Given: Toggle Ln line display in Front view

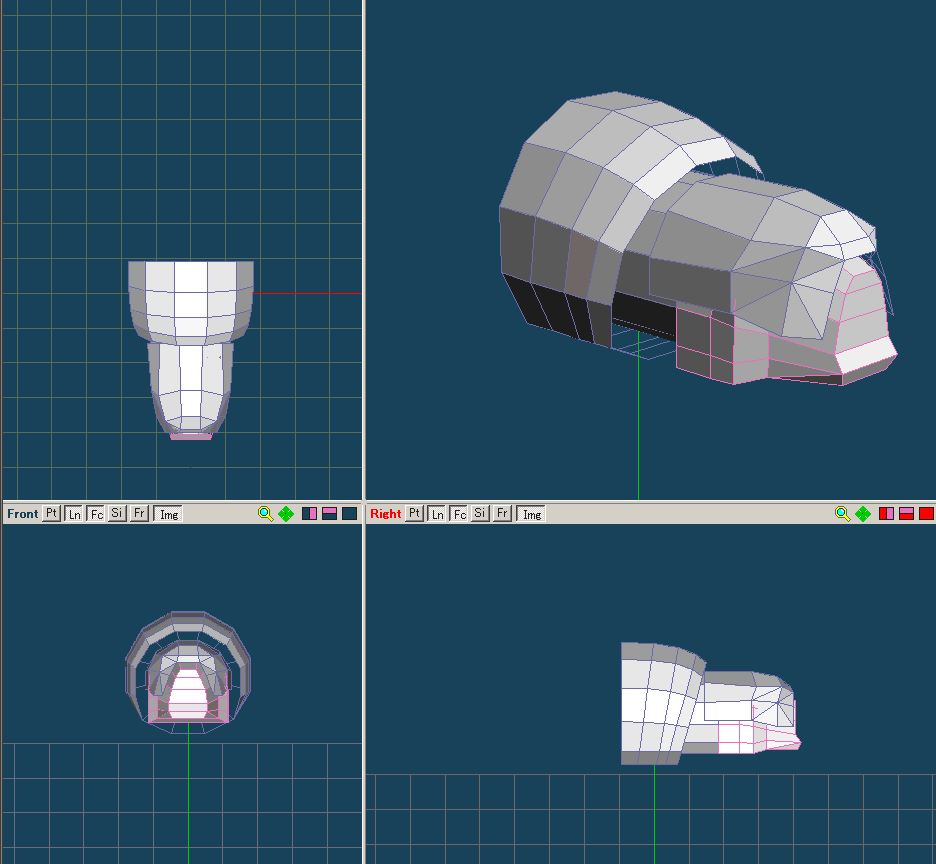Looking at the screenshot, I should (74, 514).
